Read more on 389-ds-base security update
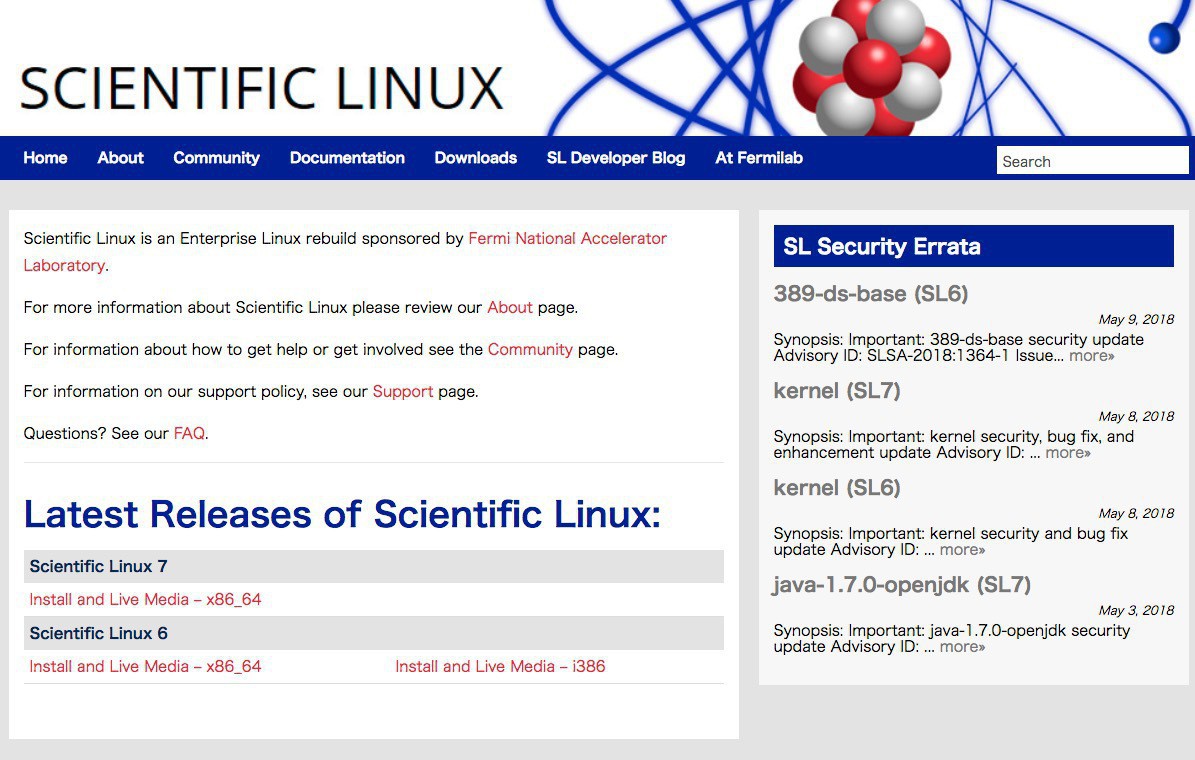Image resolution: width=1195 pixels, height=760 pixels. (x=1091, y=355)
